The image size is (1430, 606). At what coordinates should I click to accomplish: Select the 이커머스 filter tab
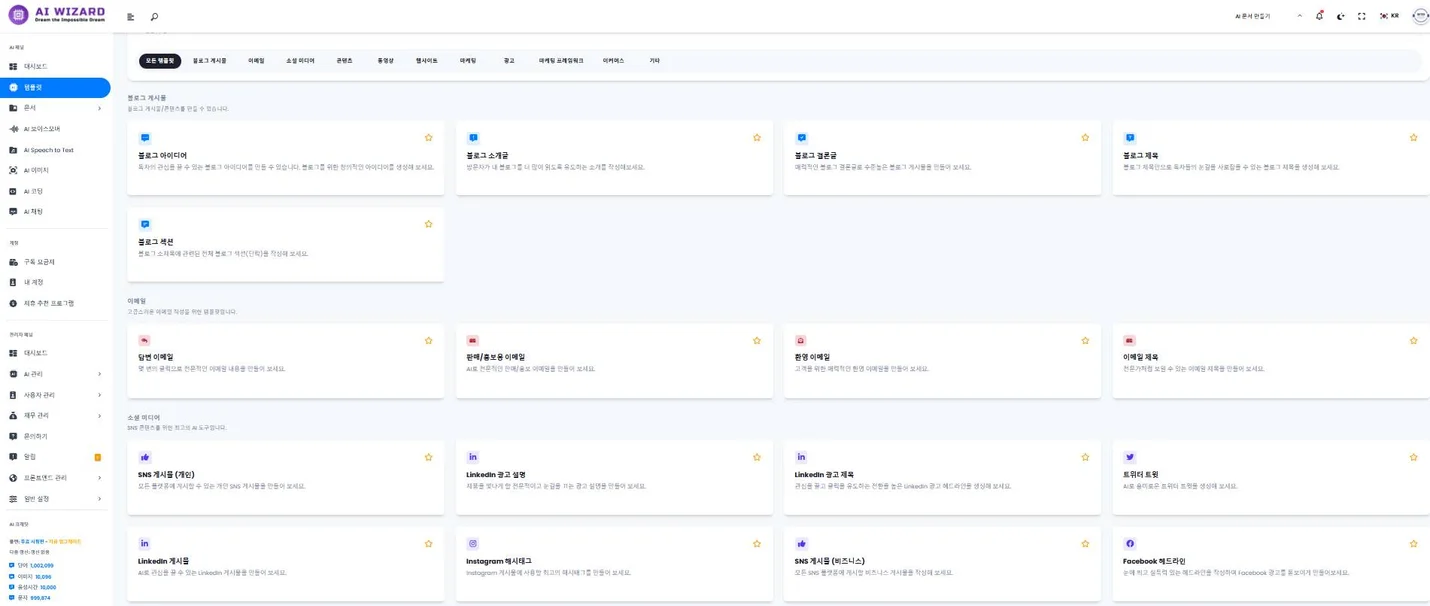(613, 61)
